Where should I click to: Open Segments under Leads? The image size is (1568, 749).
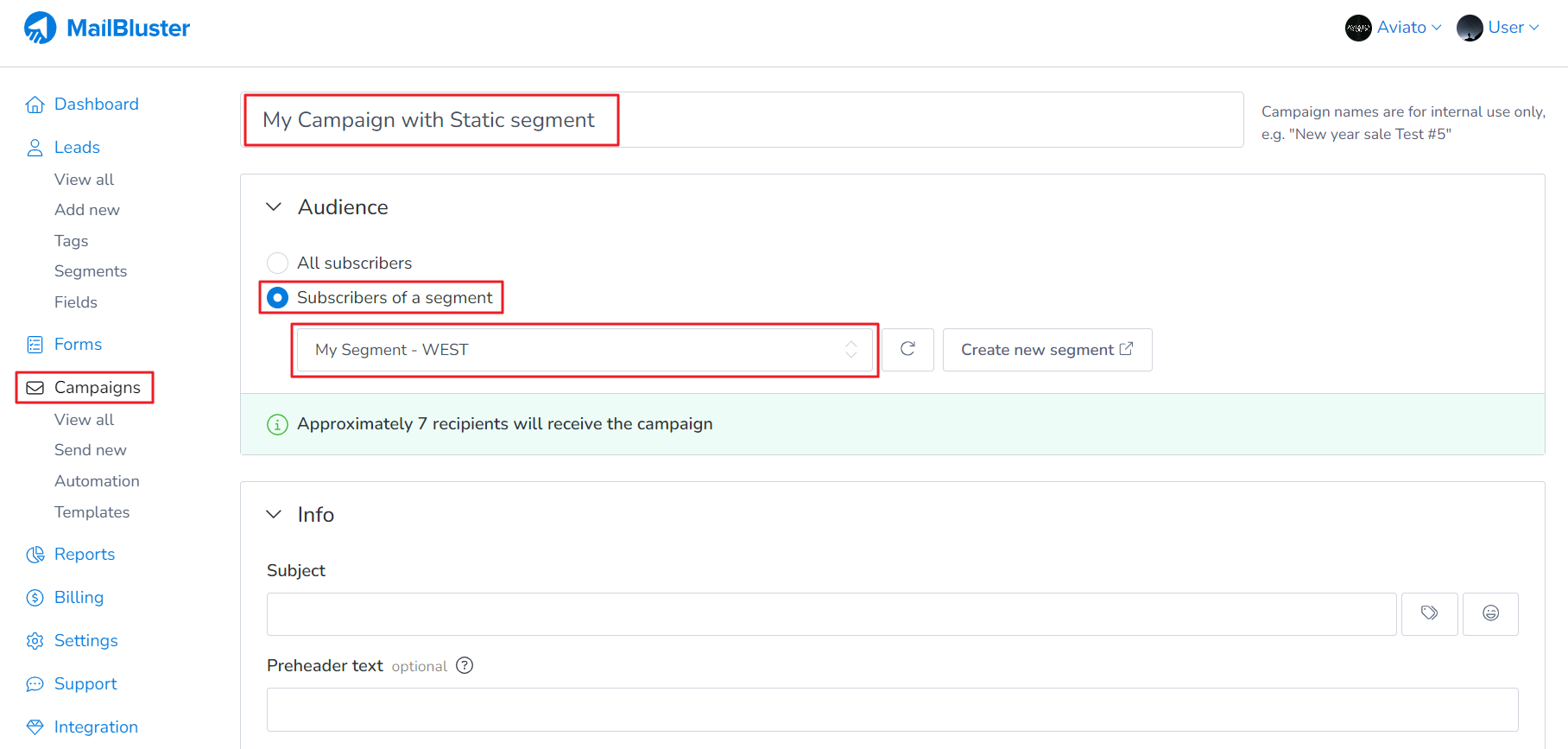91,271
